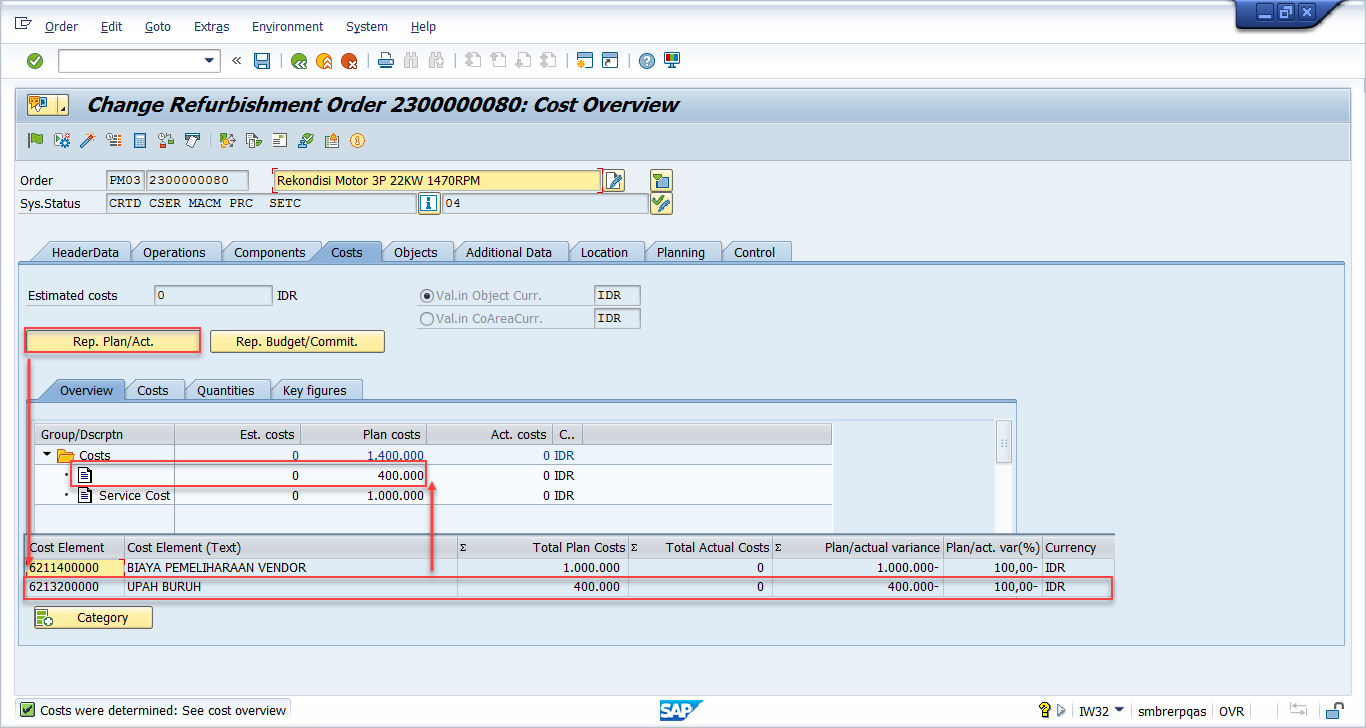
Task: Open the command field dropdown arrow
Action: pyautogui.click(x=210, y=61)
